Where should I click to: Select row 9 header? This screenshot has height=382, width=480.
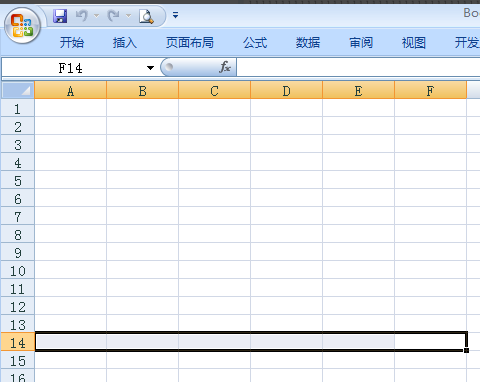(x=18, y=253)
